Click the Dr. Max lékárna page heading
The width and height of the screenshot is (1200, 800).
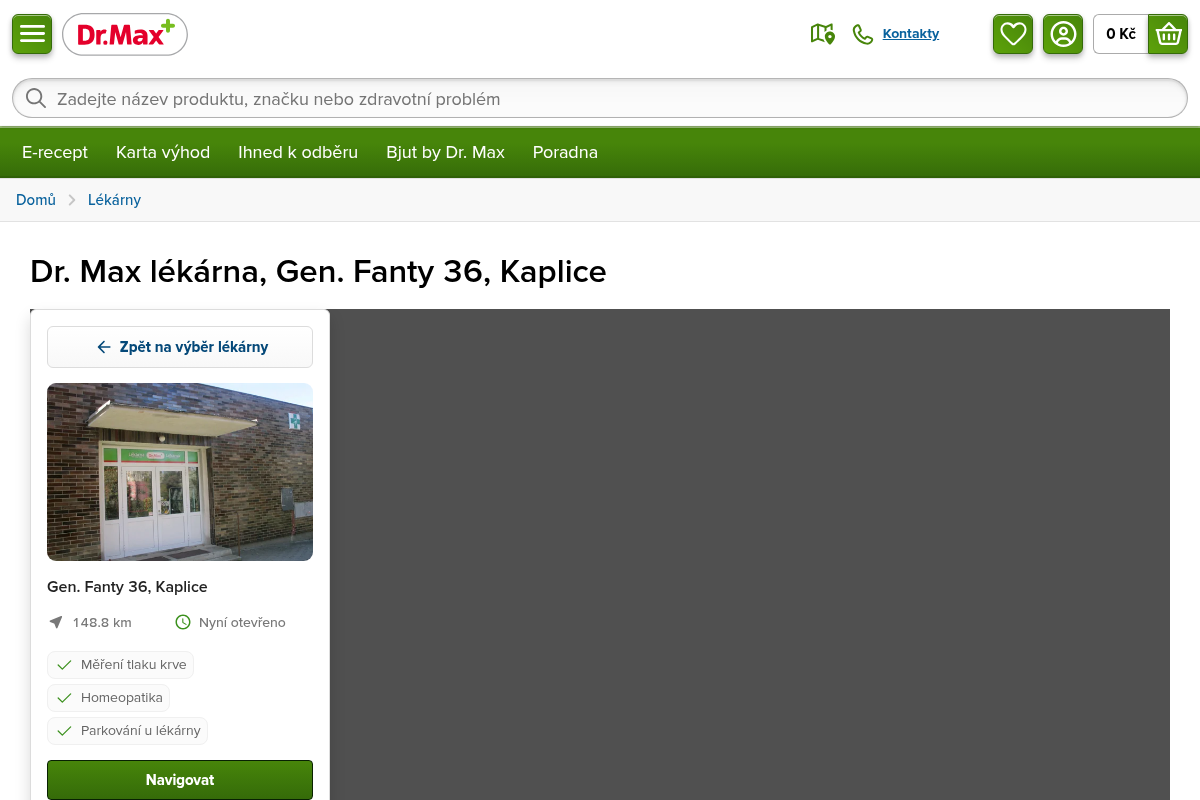tap(318, 272)
